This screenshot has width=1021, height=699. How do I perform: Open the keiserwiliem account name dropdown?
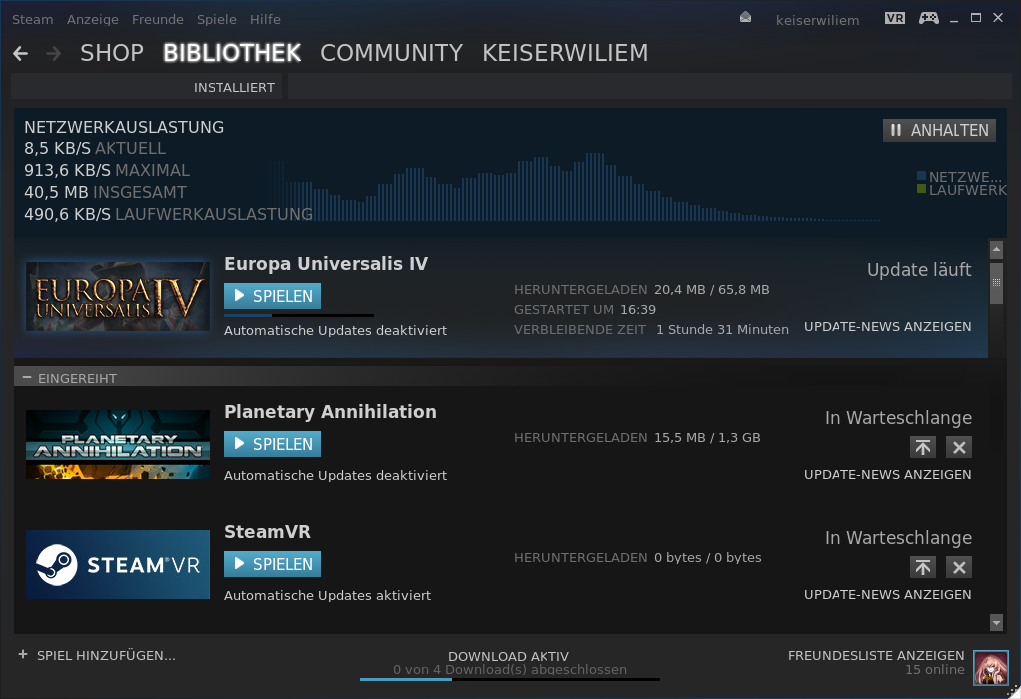click(x=817, y=20)
